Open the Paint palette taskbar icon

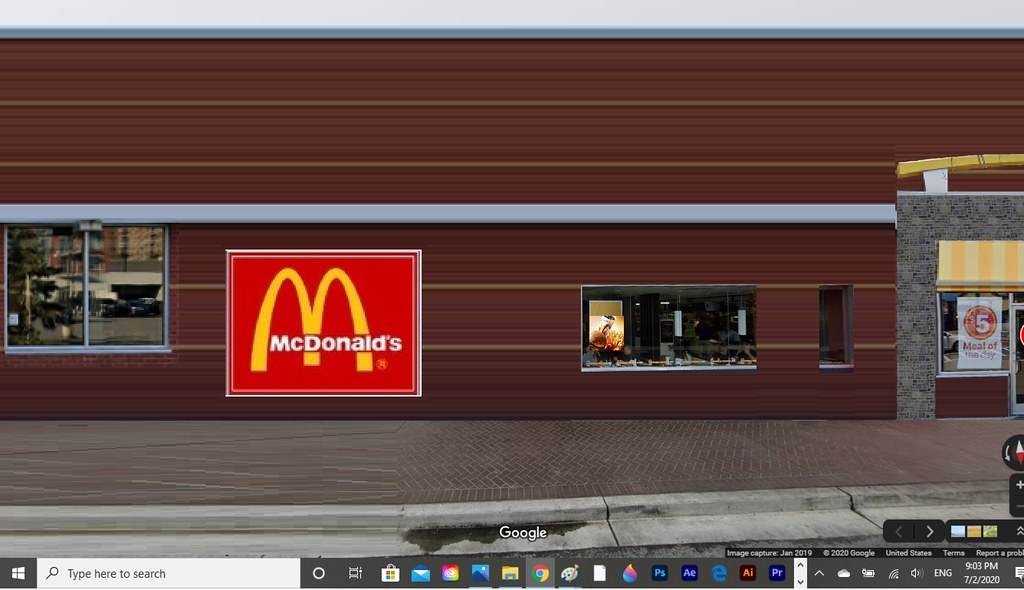[x=569, y=573]
